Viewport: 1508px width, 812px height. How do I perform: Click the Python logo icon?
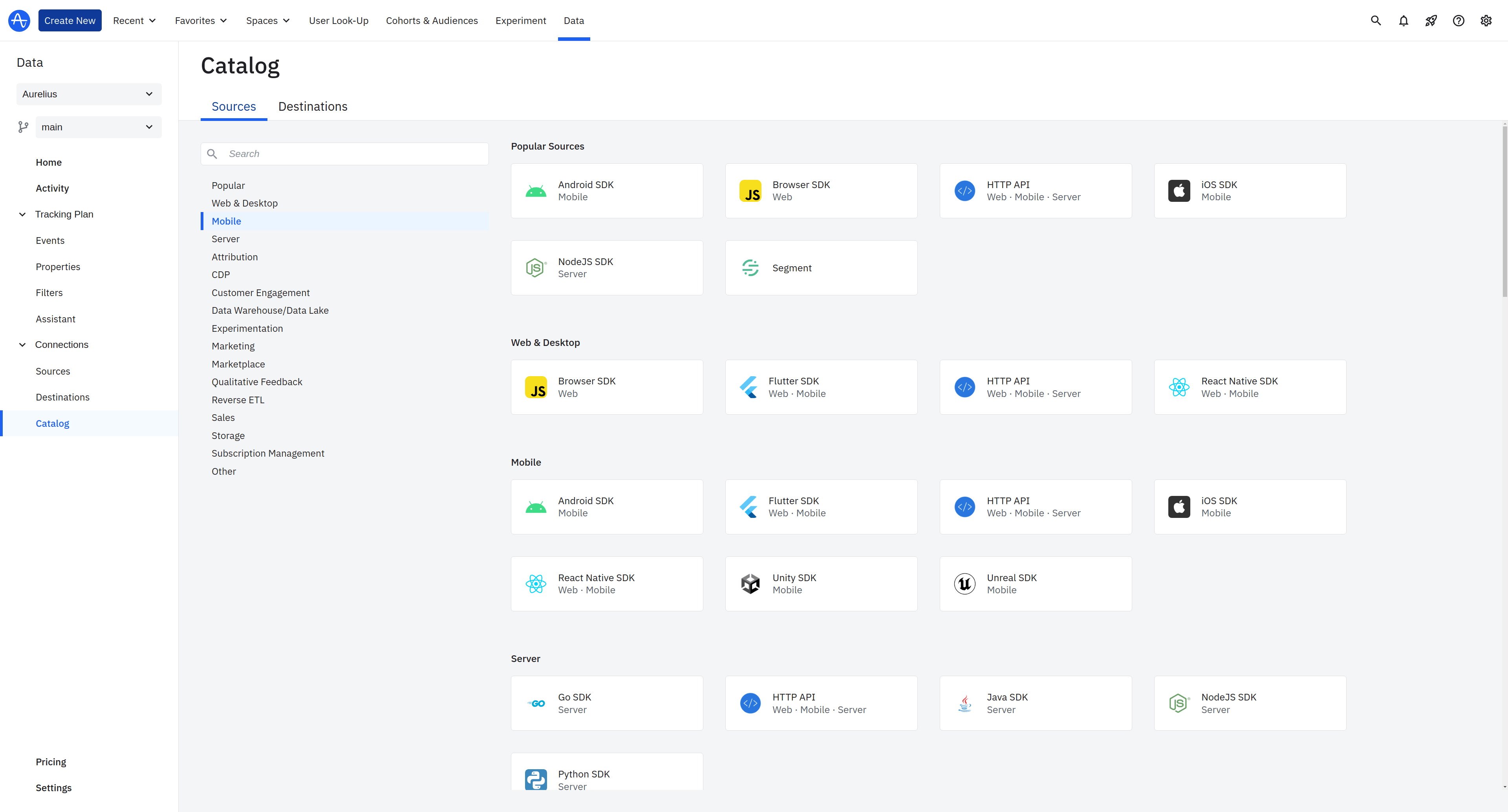[536, 780]
